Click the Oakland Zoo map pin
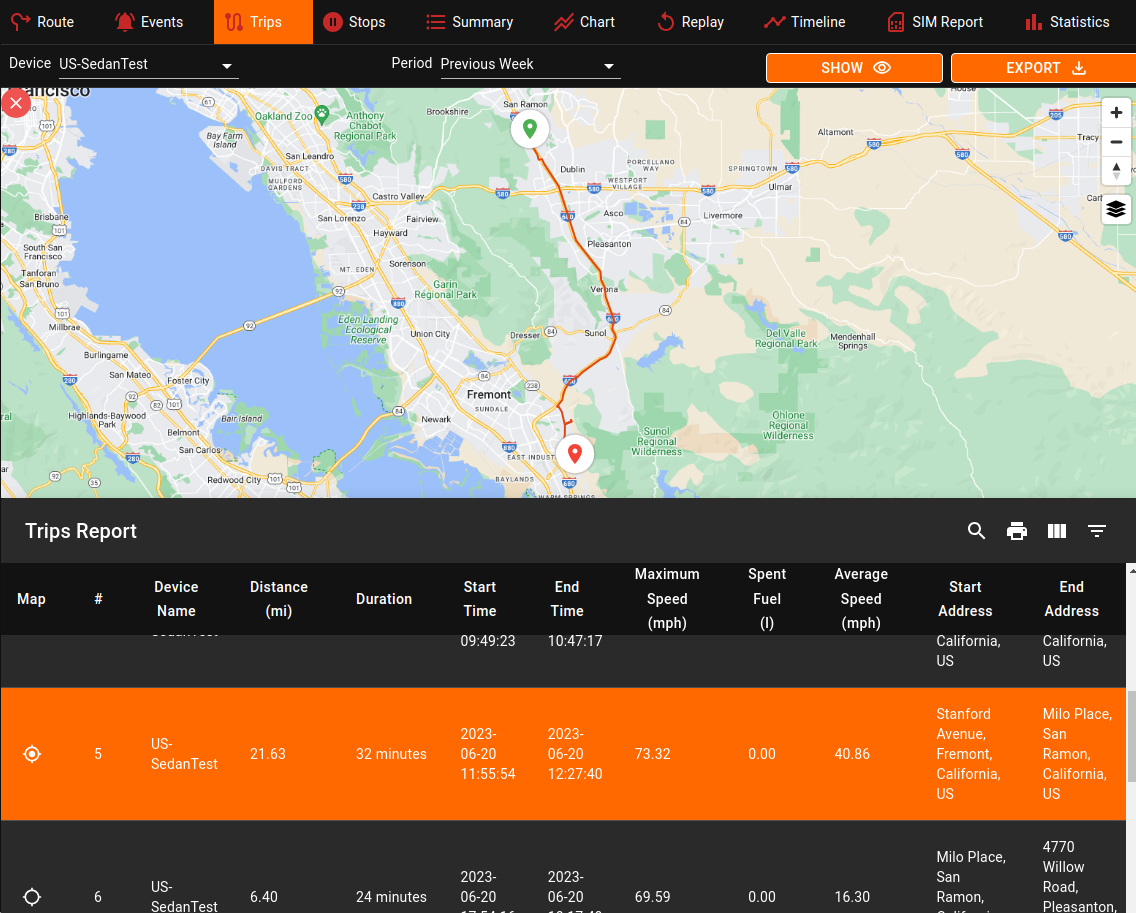 pos(322,114)
